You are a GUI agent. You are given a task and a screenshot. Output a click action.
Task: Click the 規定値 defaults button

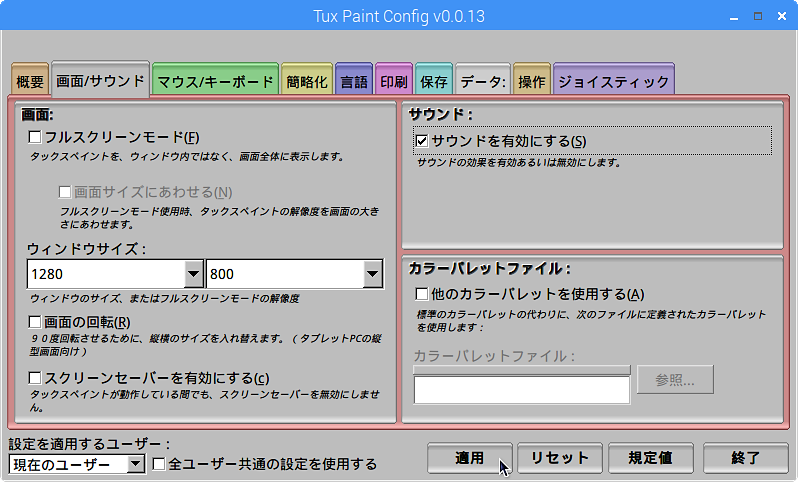pos(650,458)
